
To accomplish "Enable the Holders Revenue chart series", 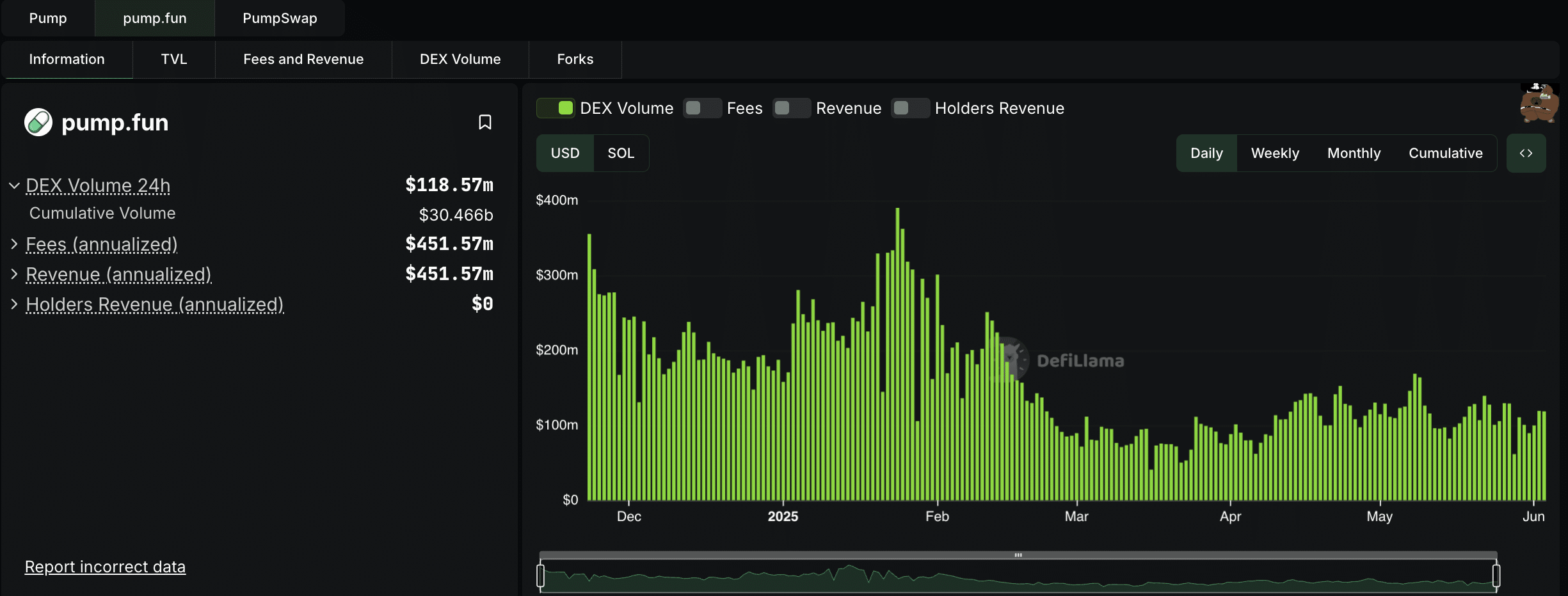I will 910,108.
